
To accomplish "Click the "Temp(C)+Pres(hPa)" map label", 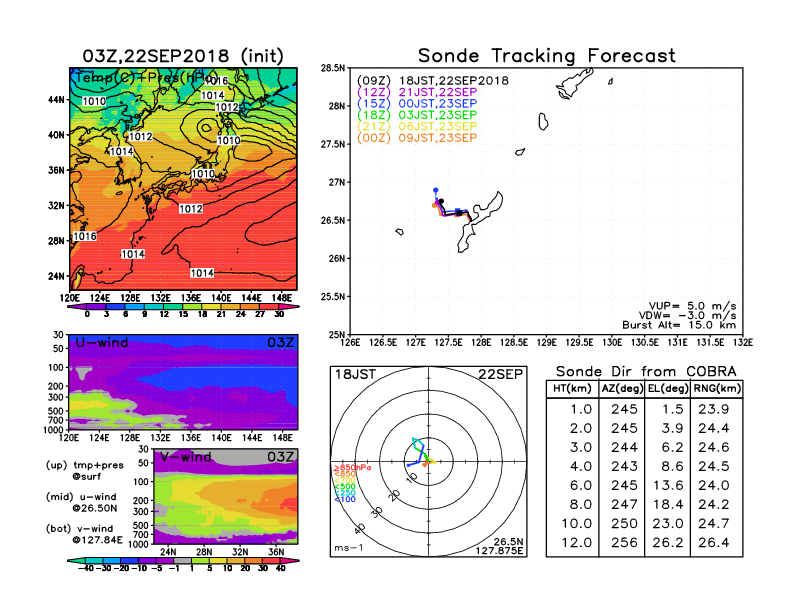I will pos(146,78).
